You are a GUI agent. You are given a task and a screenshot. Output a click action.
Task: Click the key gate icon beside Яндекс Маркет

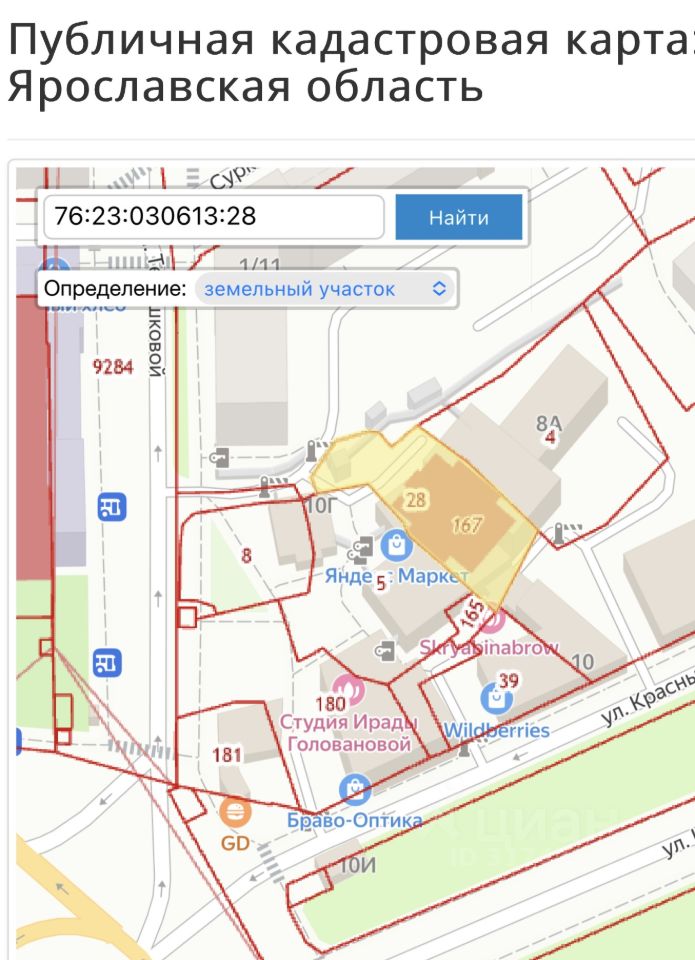[x=361, y=549]
